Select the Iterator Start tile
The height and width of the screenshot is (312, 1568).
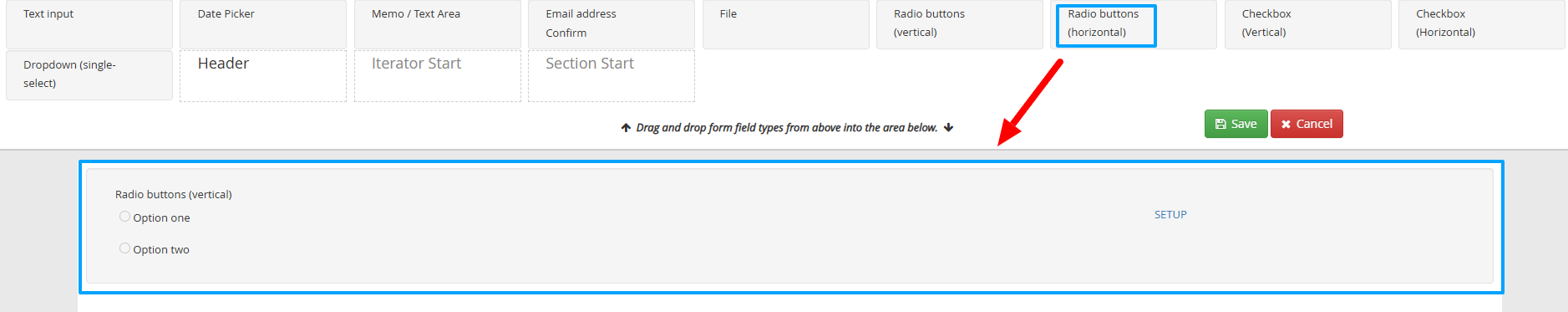[438, 76]
